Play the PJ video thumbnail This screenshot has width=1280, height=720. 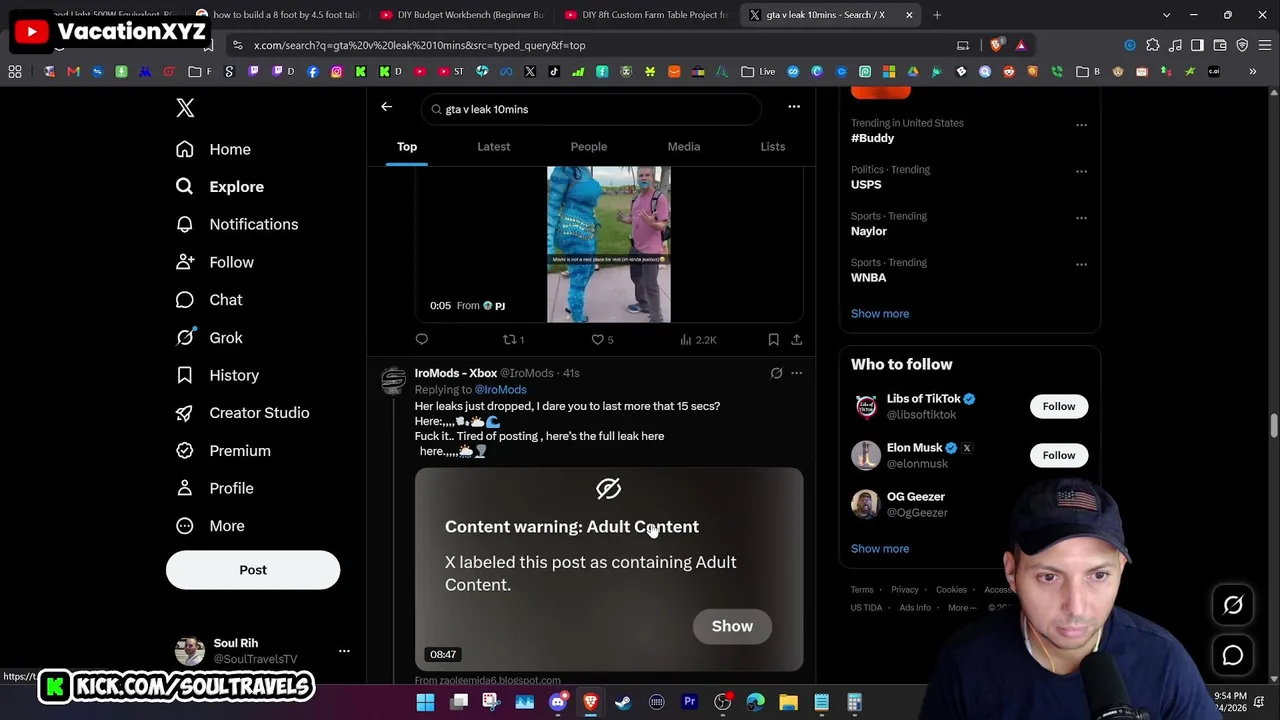click(609, 244)
